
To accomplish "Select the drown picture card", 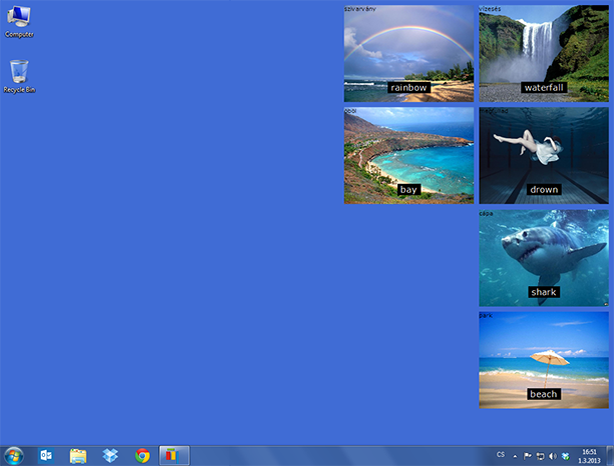I will click(x=544, y=155).
